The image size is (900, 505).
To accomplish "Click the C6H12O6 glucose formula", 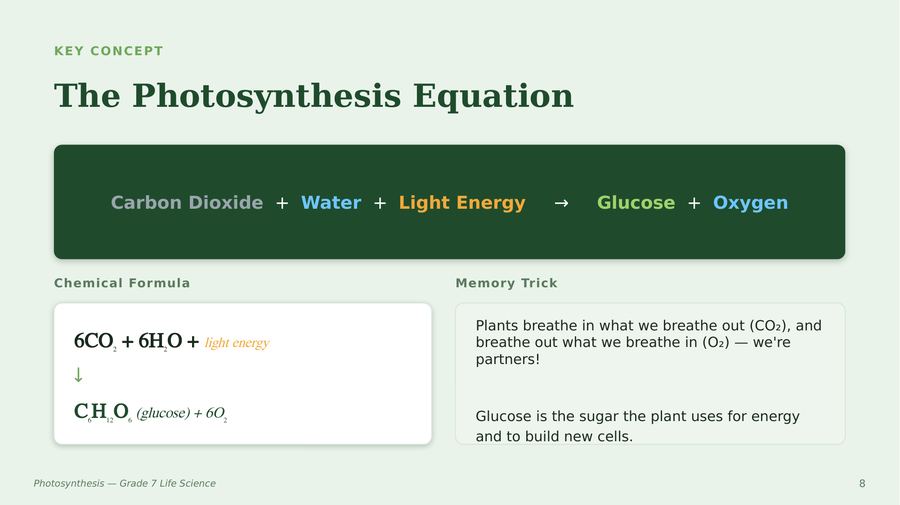I will [x=103, y=412].
